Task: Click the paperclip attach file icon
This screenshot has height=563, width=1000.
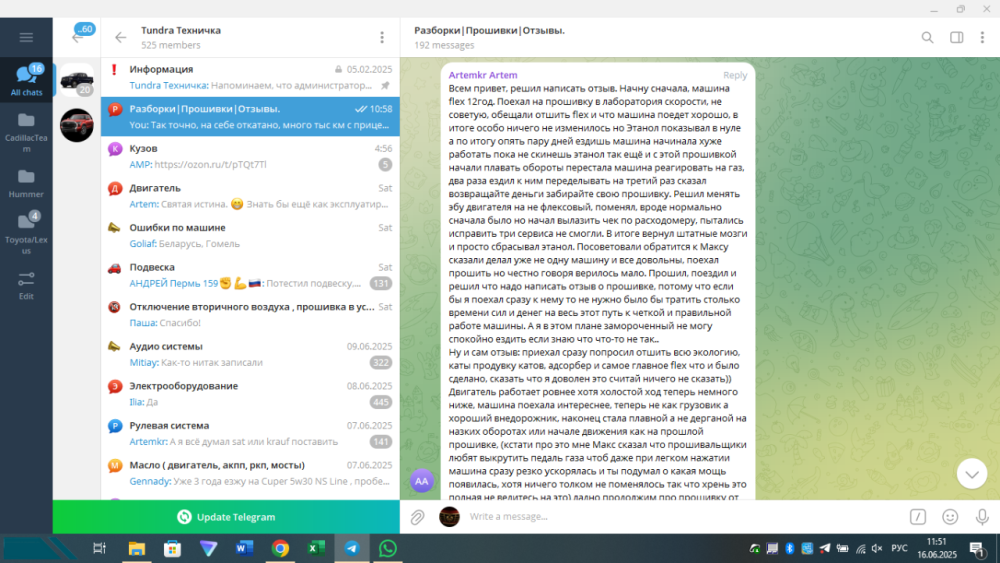Action: tap(418, 517)
